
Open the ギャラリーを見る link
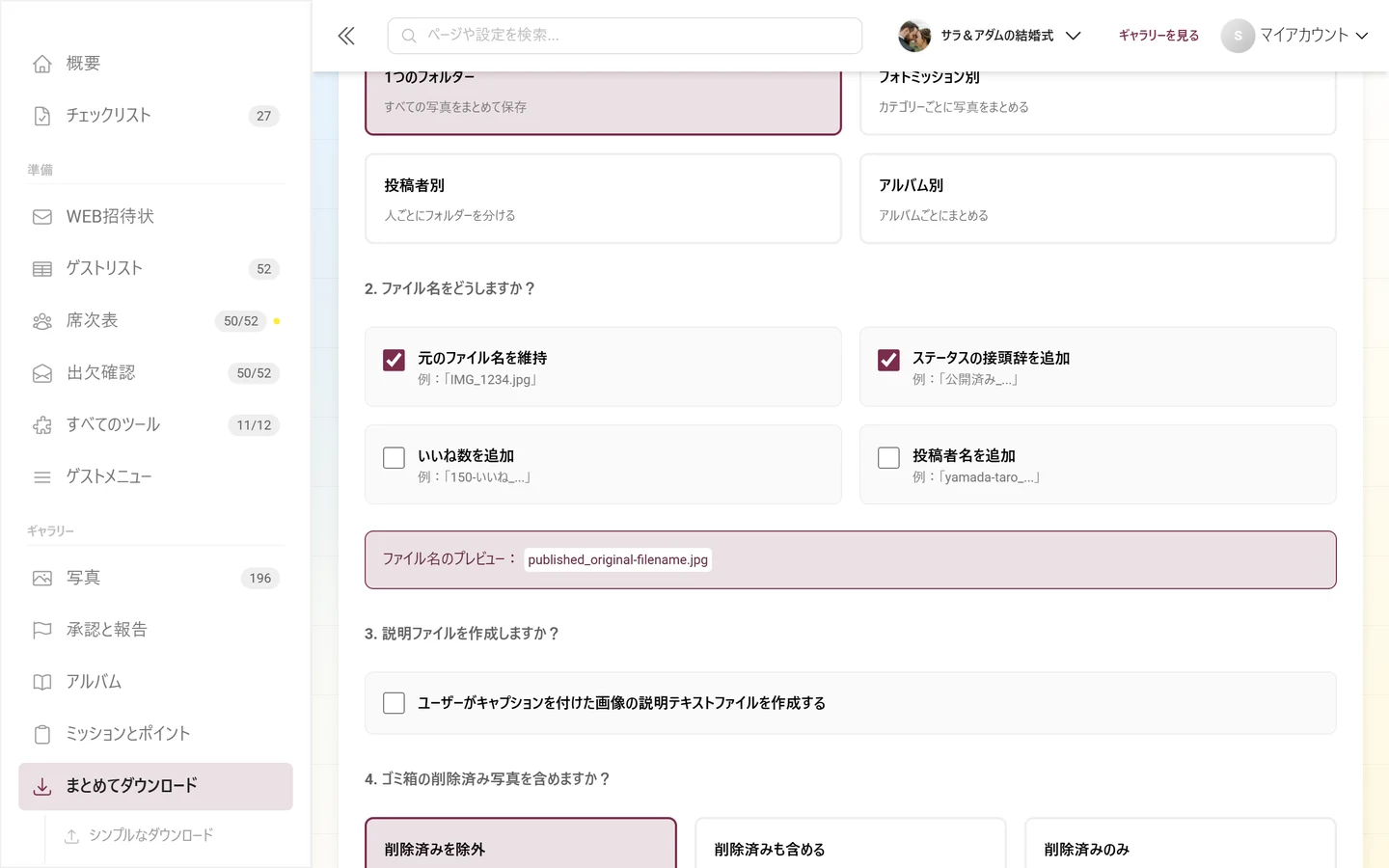tap(1158, 36)
